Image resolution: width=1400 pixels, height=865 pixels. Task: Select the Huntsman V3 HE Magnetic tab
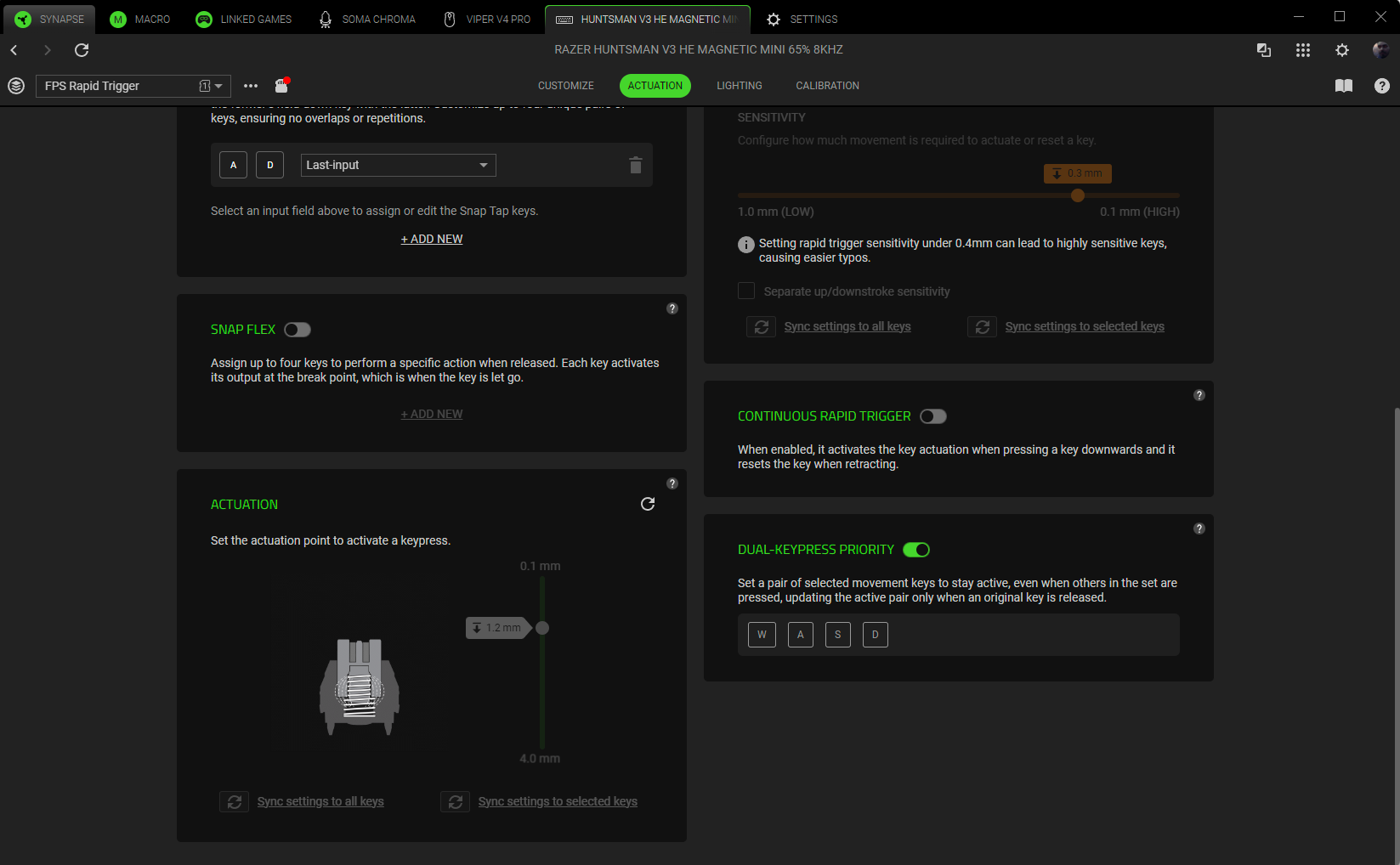[x=648, y=19]
